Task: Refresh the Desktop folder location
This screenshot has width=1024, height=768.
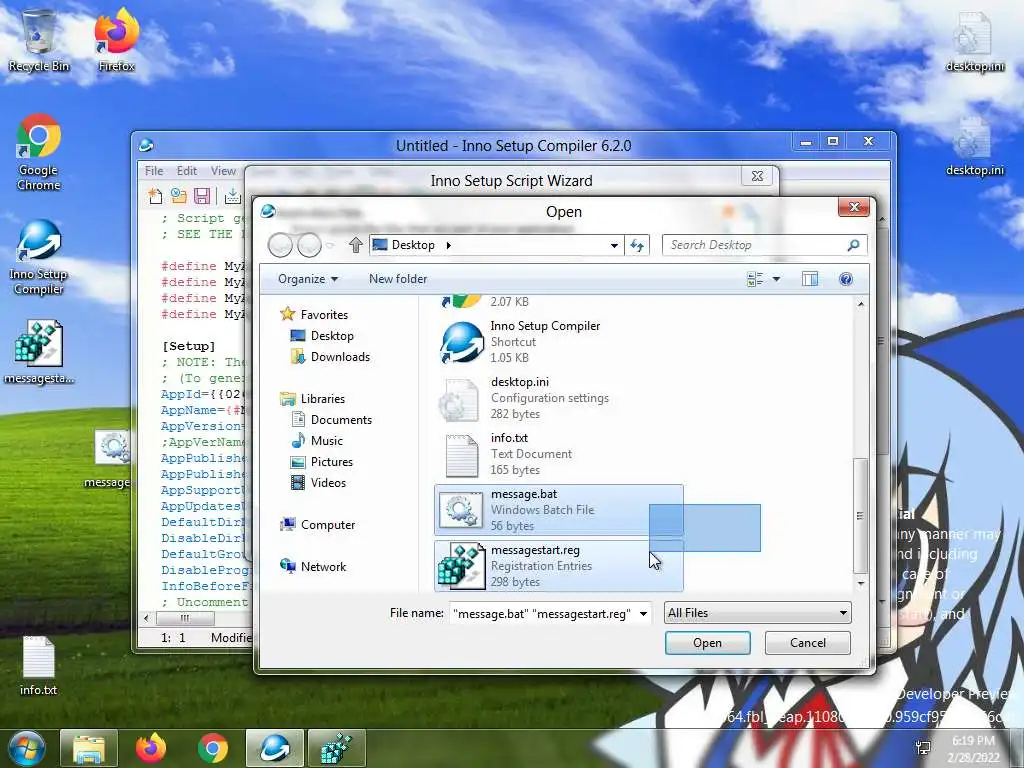Action: pos(637,245)
